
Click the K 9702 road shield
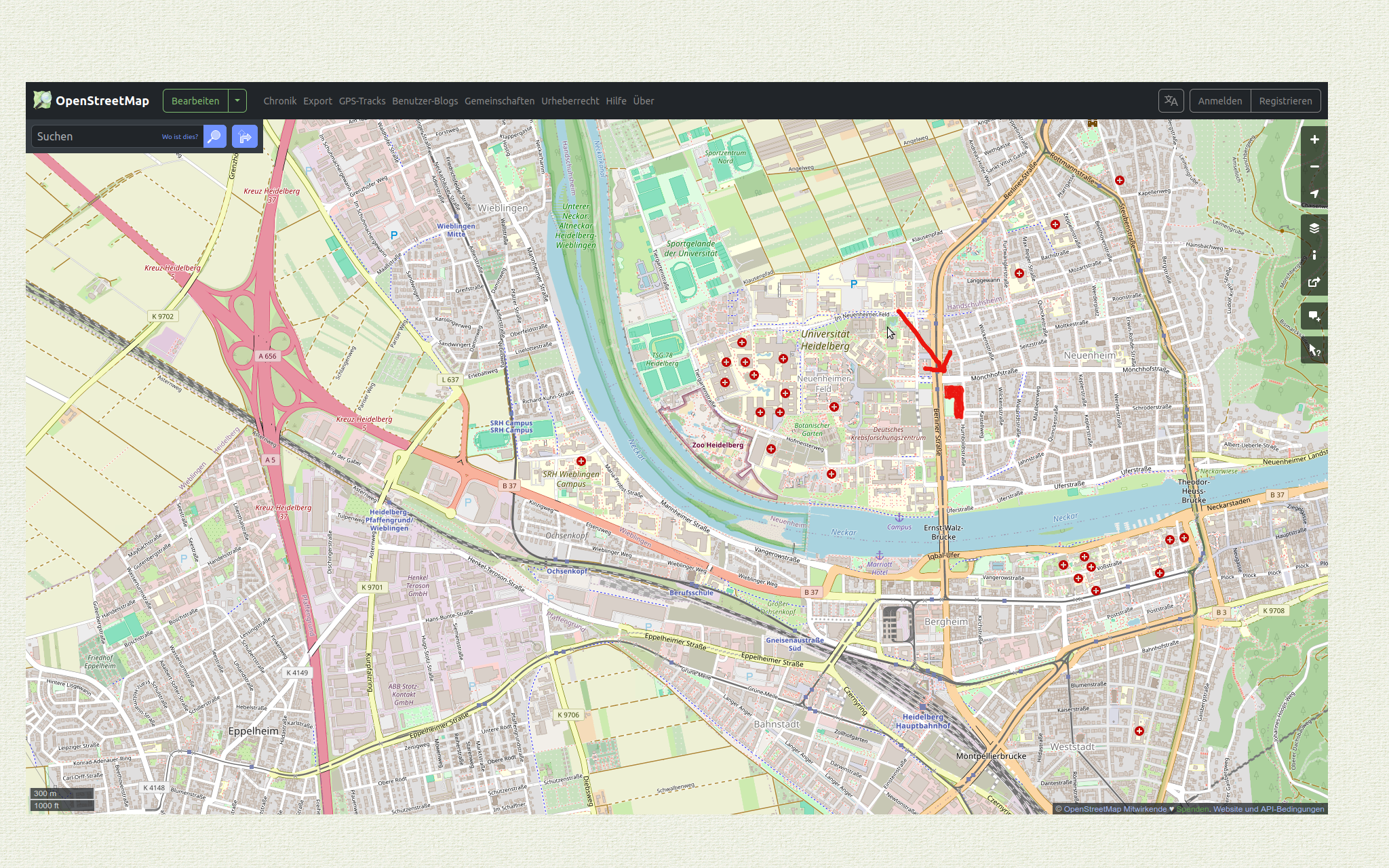[x=163, y=316]
